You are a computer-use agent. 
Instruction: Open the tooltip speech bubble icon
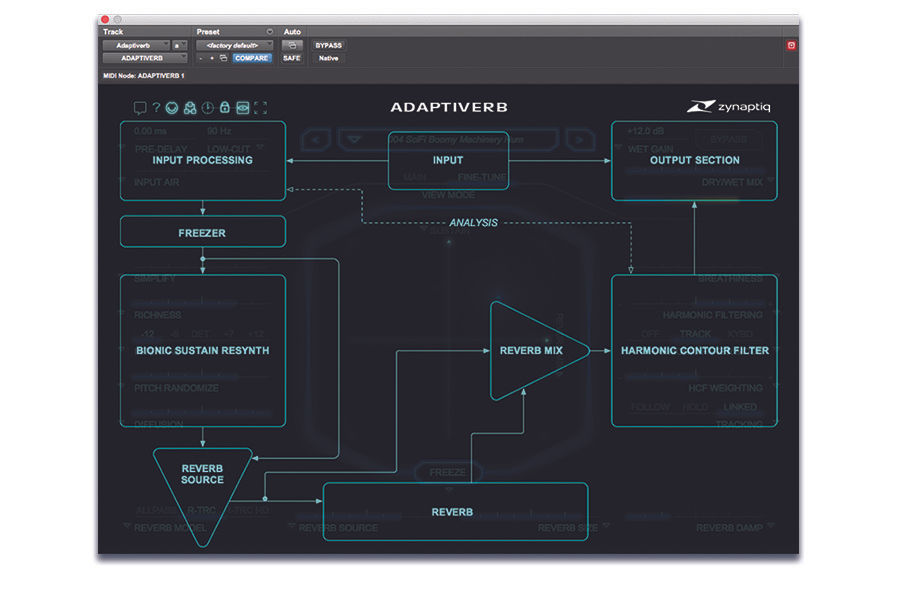point(142,107)
